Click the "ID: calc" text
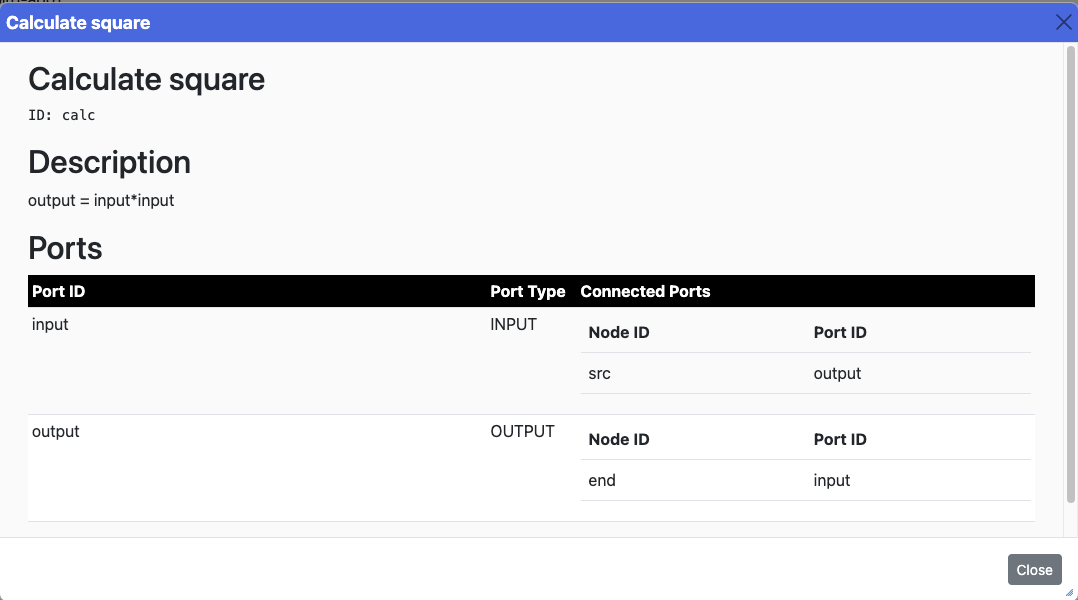 [x=62, y=115]
